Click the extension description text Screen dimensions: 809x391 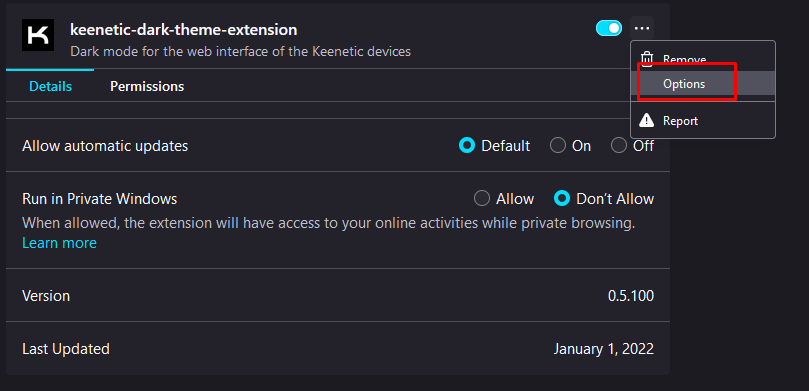coord(240,52)
